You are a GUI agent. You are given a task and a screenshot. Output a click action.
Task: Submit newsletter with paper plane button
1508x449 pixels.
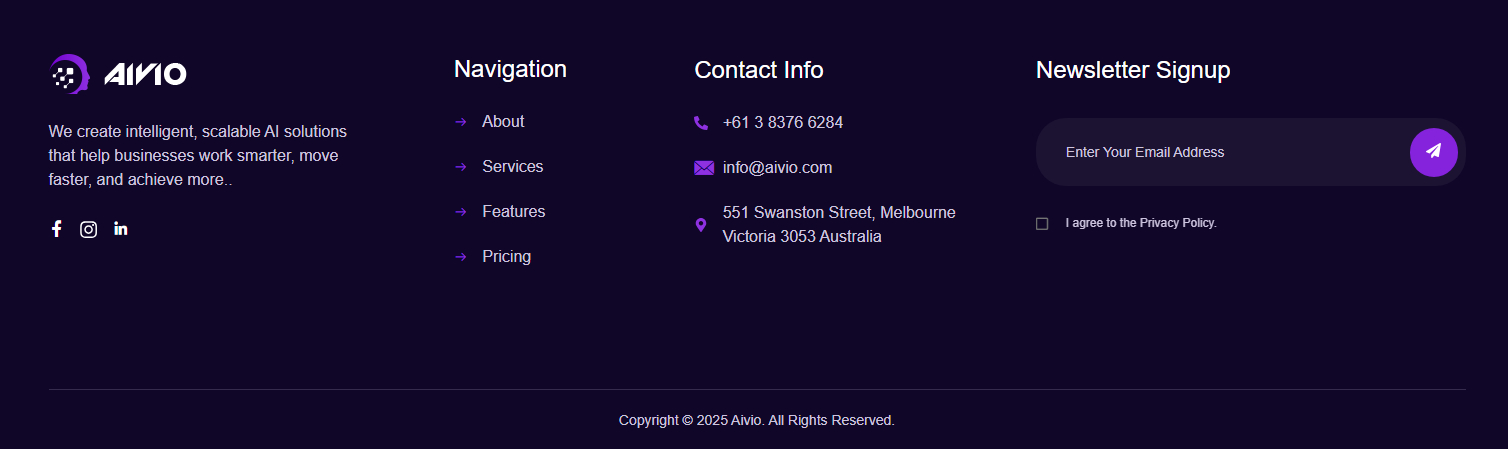point(1433,152)
